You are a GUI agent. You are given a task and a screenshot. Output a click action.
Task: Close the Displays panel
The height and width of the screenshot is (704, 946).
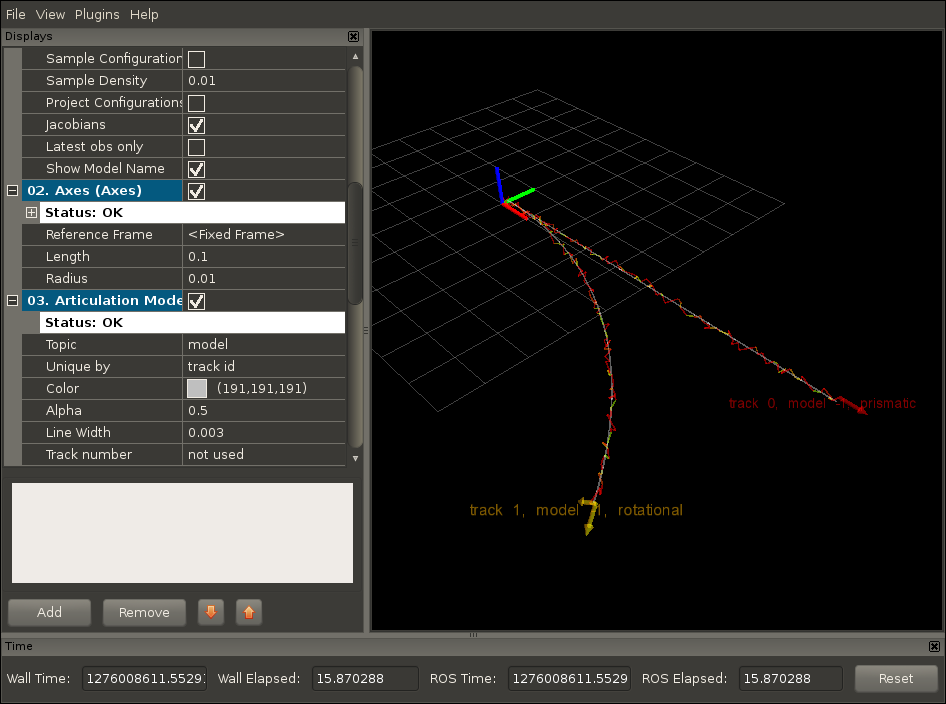353,36
